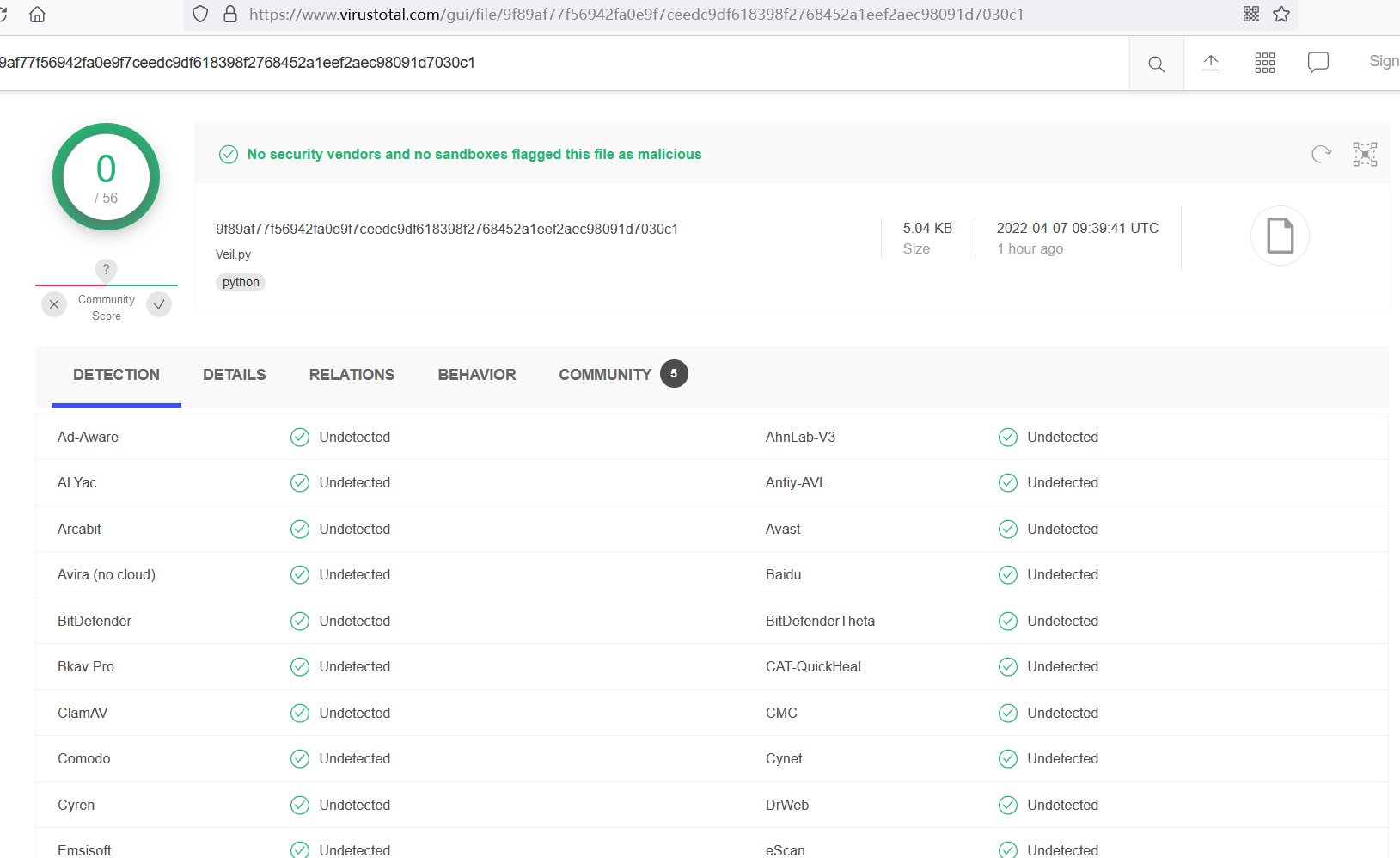The width and height of the screenshot is (1400, 858).
Task: Select the DETECTION tab
Action: [116, 375]
